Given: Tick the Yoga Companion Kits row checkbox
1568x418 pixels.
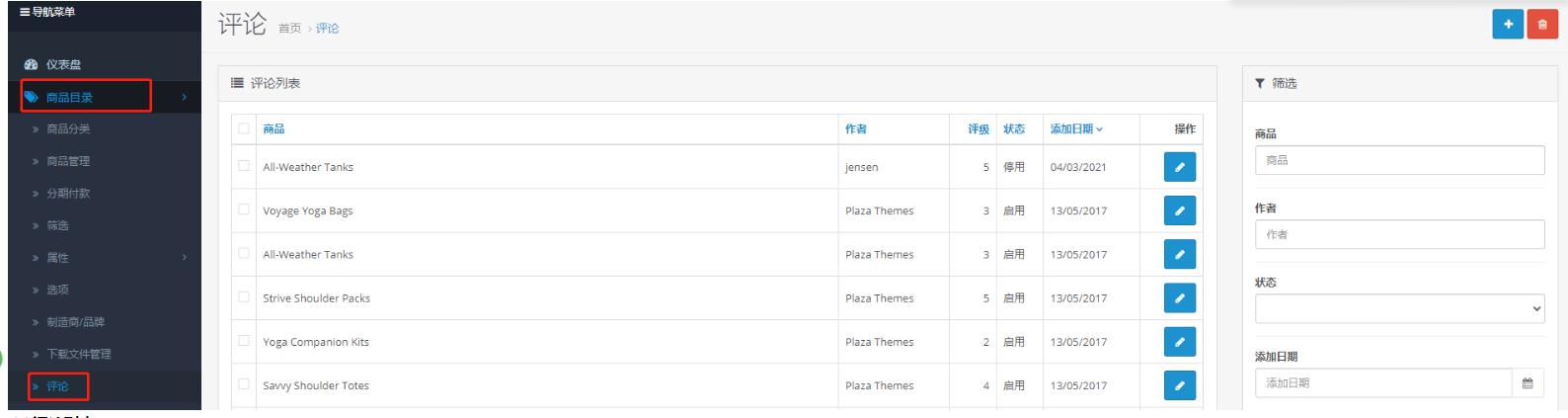Looking at the screenshot, I should 244,342.
